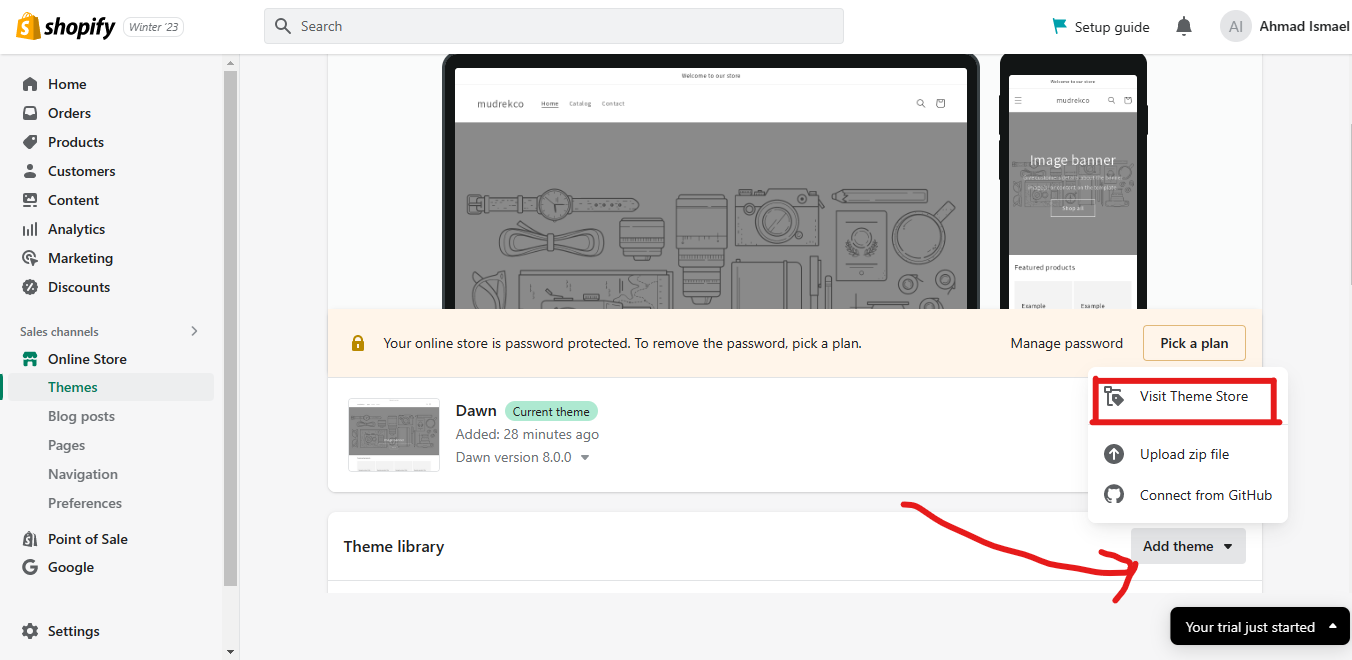
Task: Click the Manage password link
Action: point(1066,343)
